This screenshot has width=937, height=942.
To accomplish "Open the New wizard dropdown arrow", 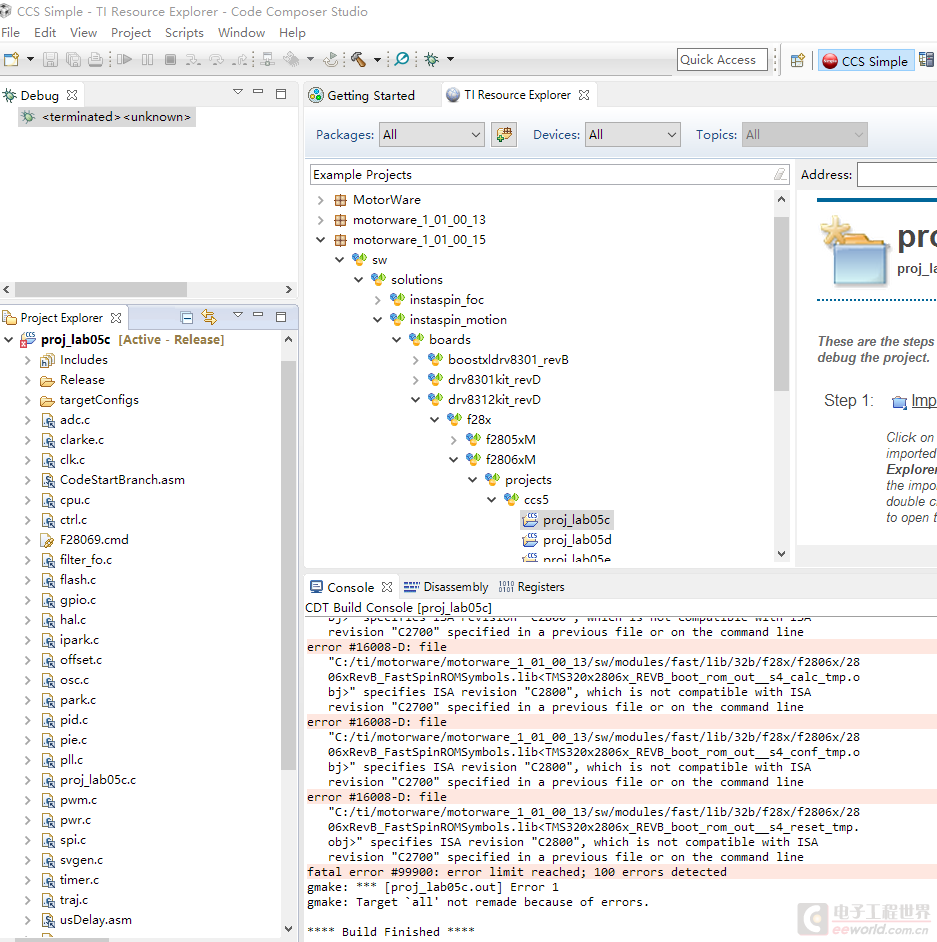I will tap(30, 59).
